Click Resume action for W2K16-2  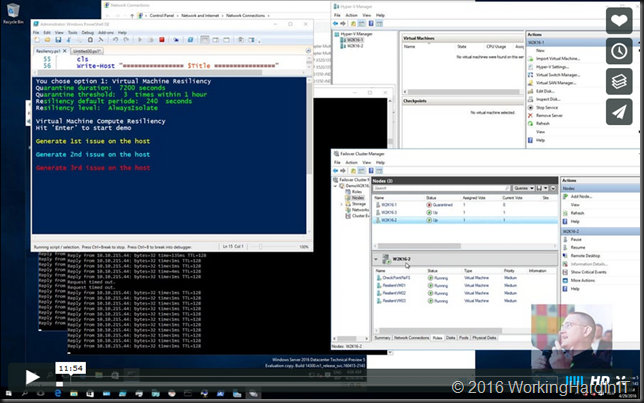577,247
